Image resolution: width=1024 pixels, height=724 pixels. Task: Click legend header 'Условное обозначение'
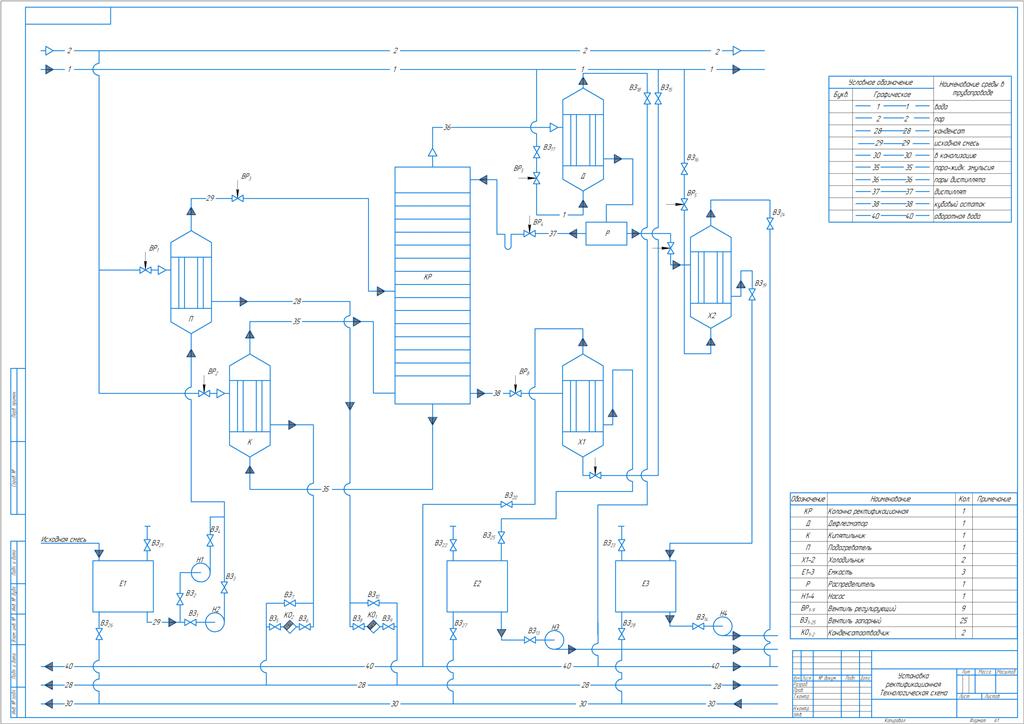(880, 82)
